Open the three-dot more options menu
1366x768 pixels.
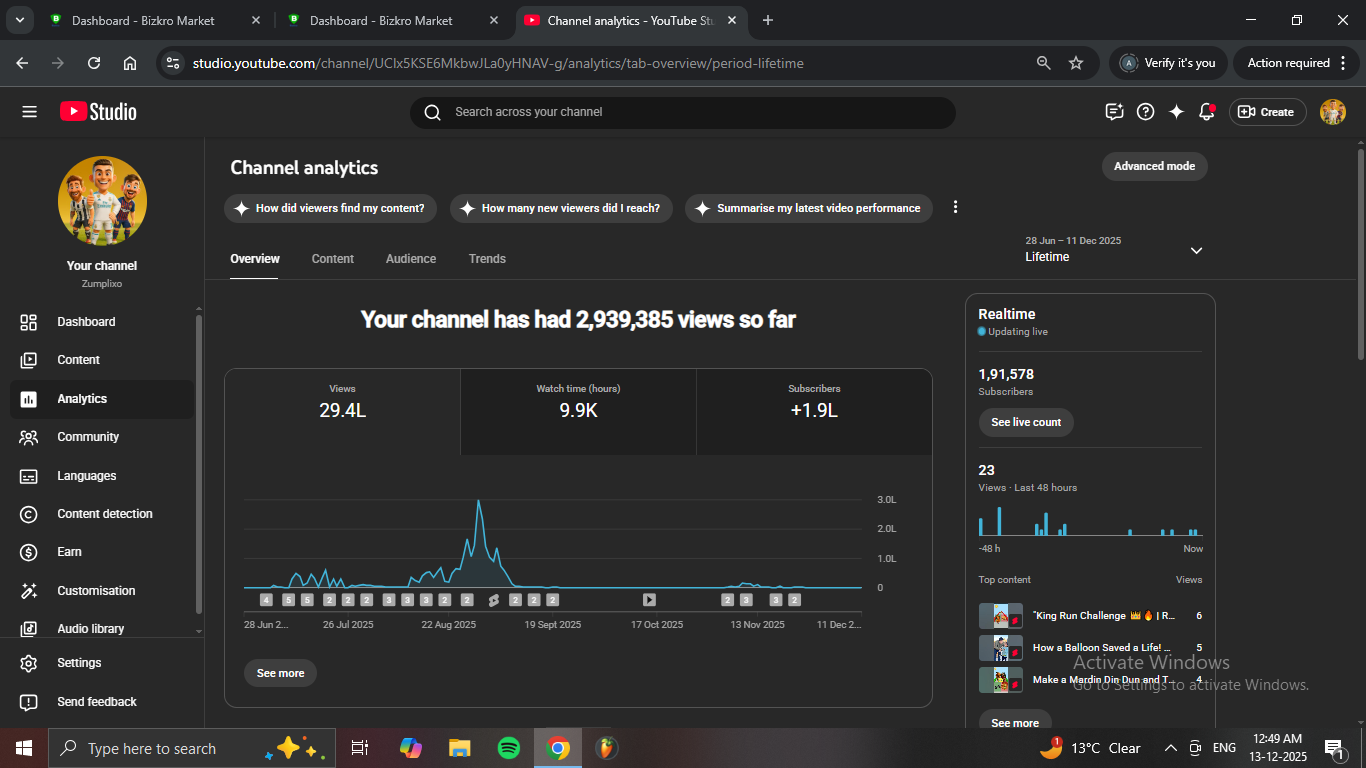(955, 207)
